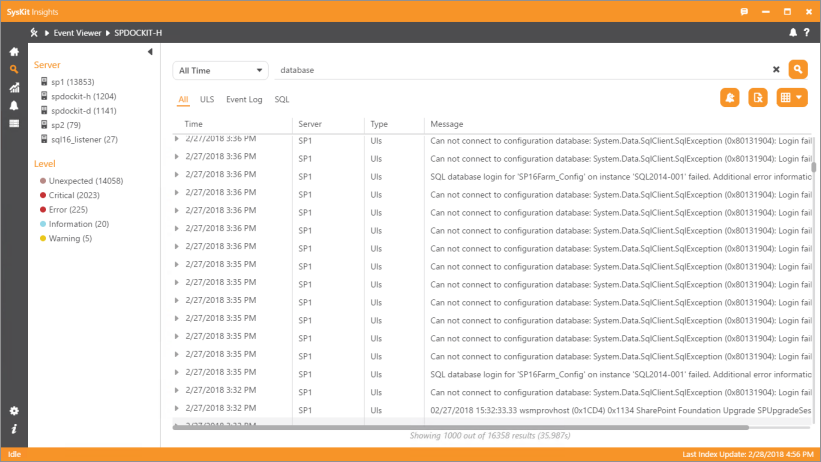Sort by the Time column header
This screenshot has height=462, width=821.
click(x=193, y=124)
